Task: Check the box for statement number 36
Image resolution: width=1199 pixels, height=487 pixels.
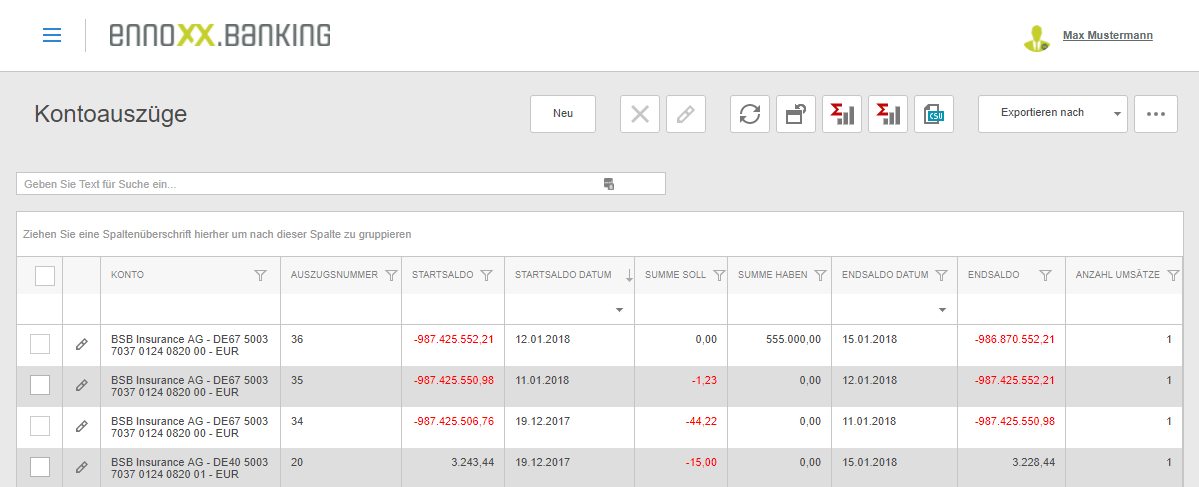Action: [x=40, y=344]
